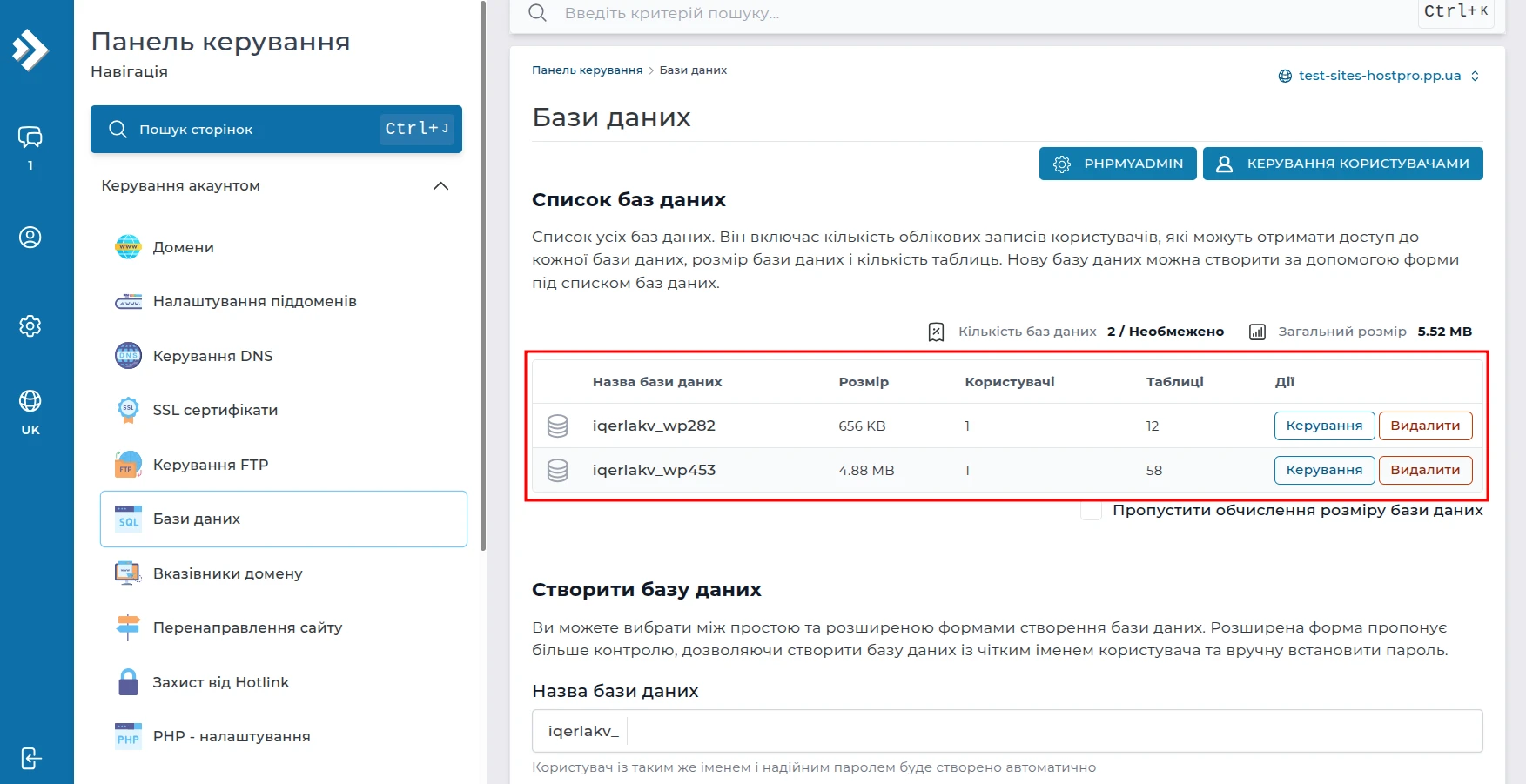Open the user profile icon

coord(30,237)
